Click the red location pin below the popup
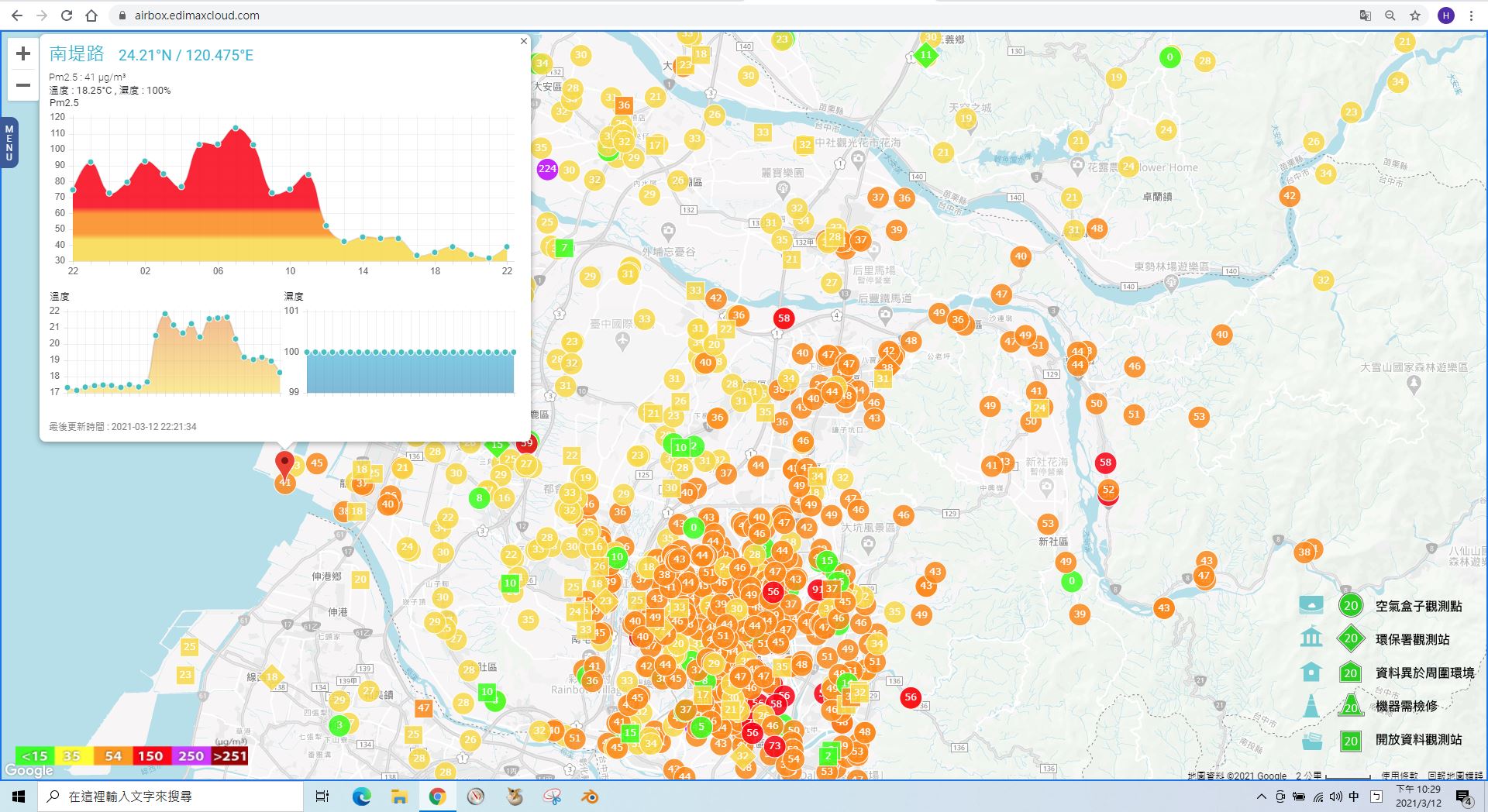The image size is (1488, 812). click(x=284, y=465)
